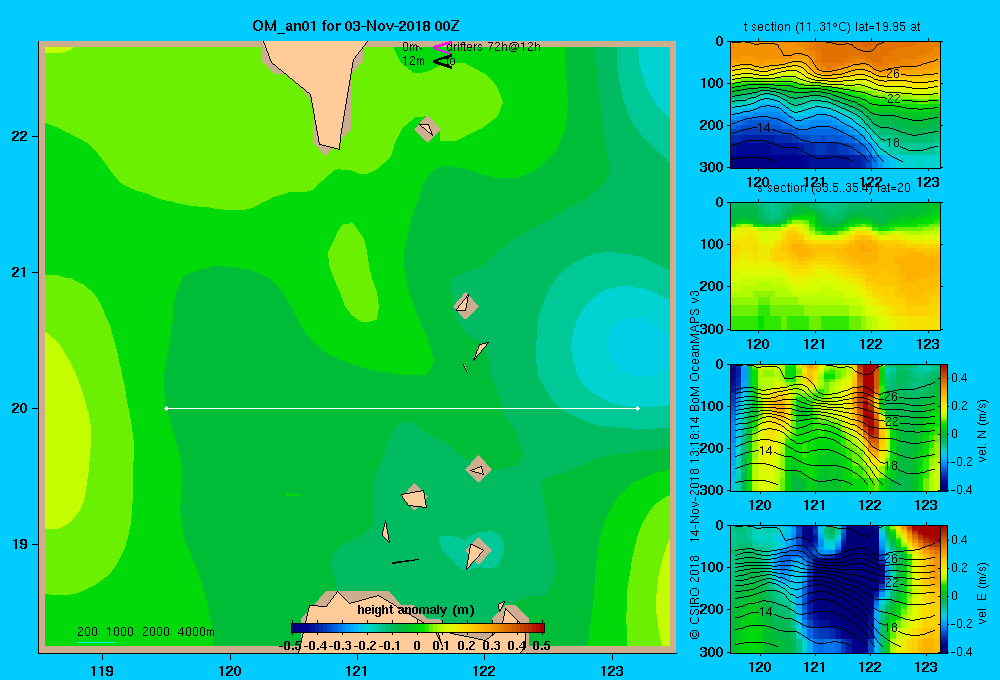This screenshot has width=1000, height=680.
Task: Click latitude label 19 on main map
Action: click(20, 544)
